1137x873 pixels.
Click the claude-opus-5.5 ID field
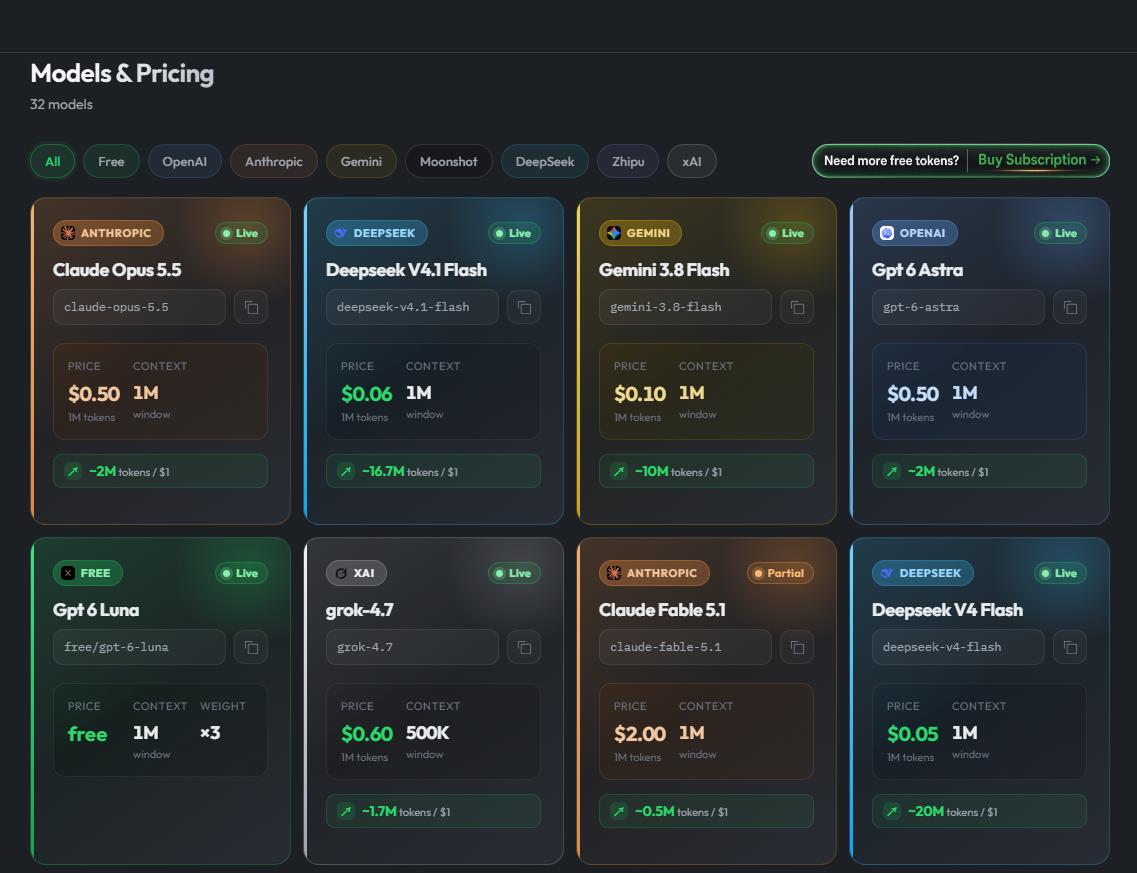coord(139,307)
